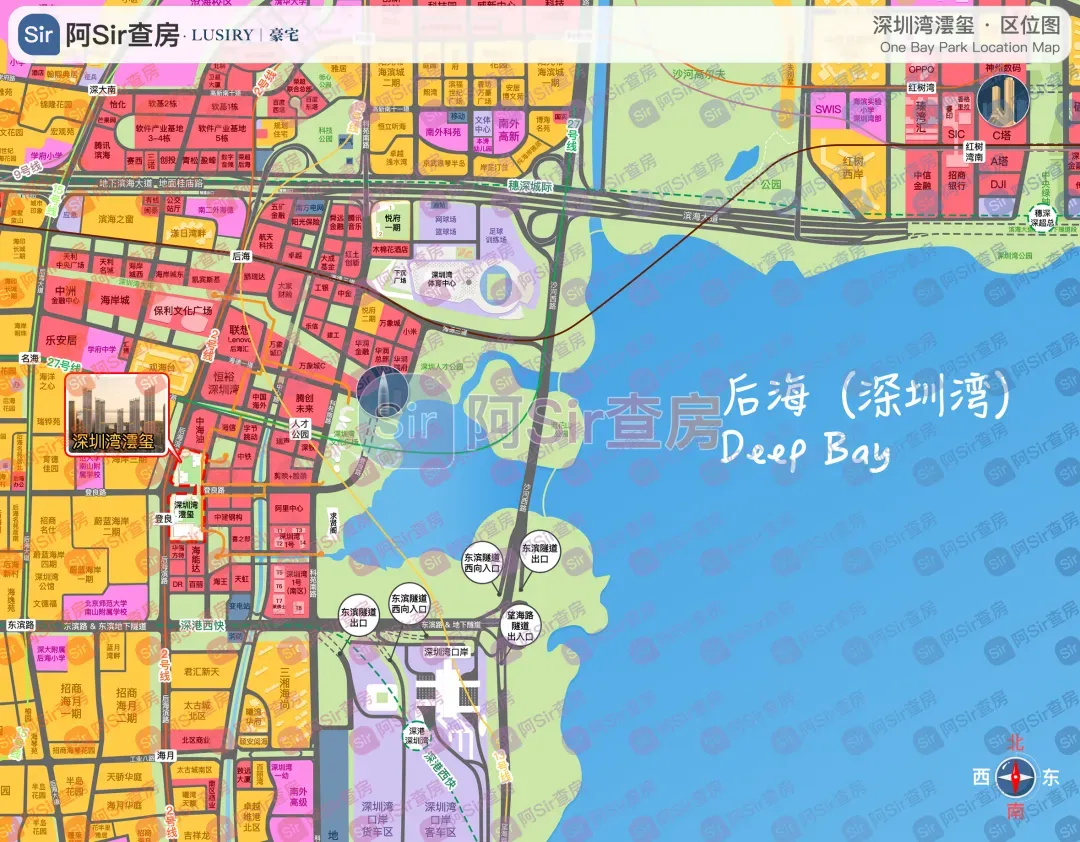Screen dimensions: 1080x842
Task: Select the 腾创未来 block
Action: 304,403
